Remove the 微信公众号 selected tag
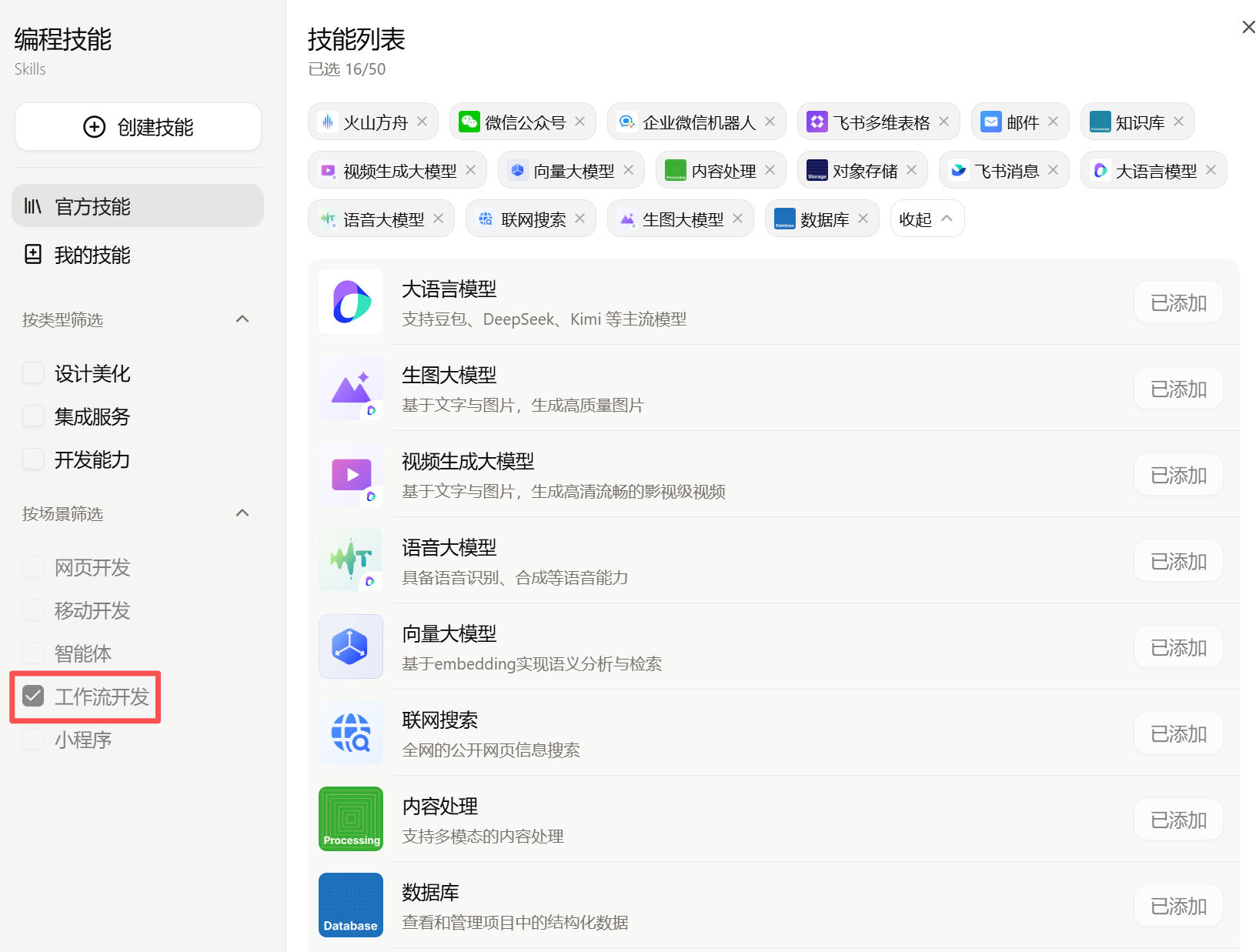 pyautogui.click(x=580, y=122)
